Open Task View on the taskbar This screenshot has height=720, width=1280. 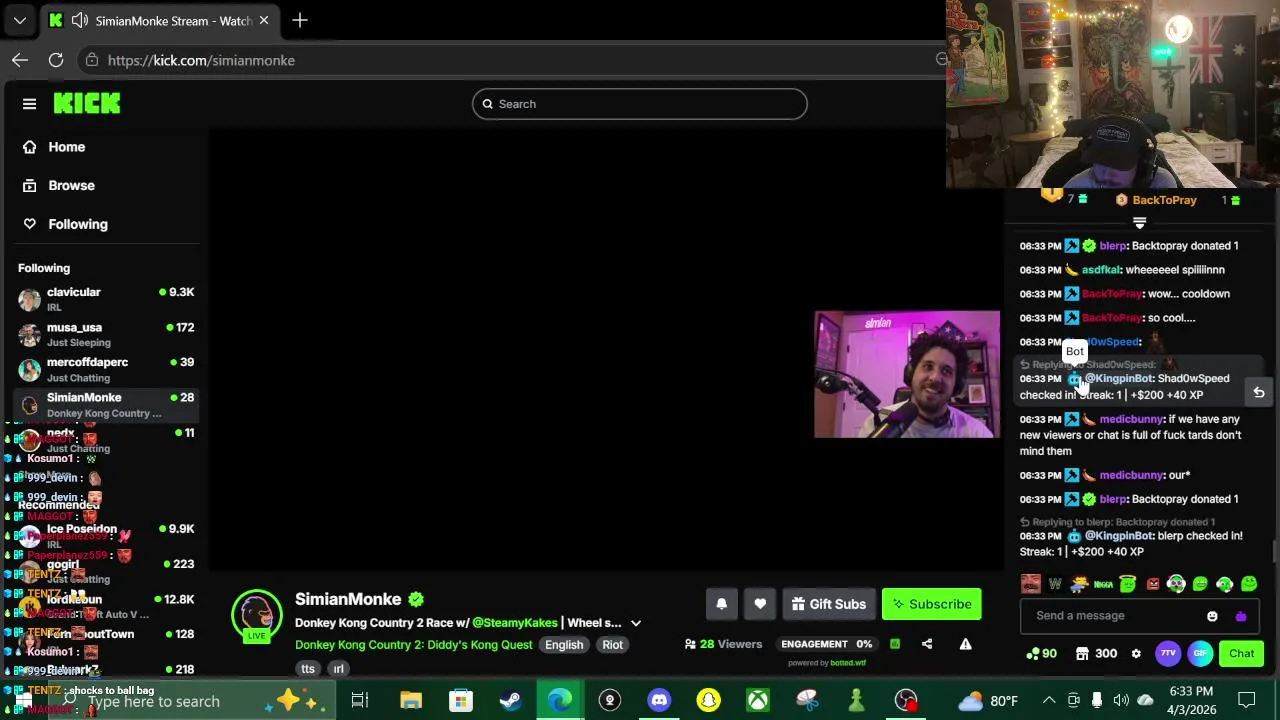[360, 701]
